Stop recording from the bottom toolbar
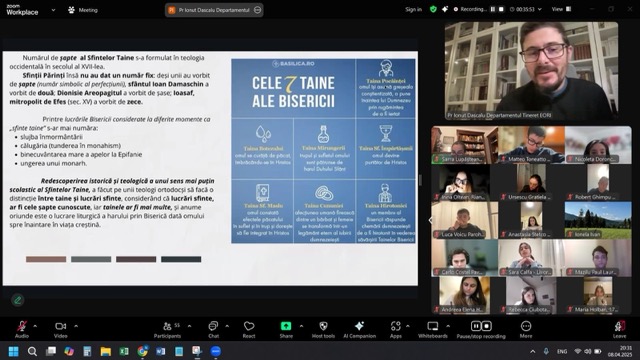This screenshot has width=640, height=360. 487,326
